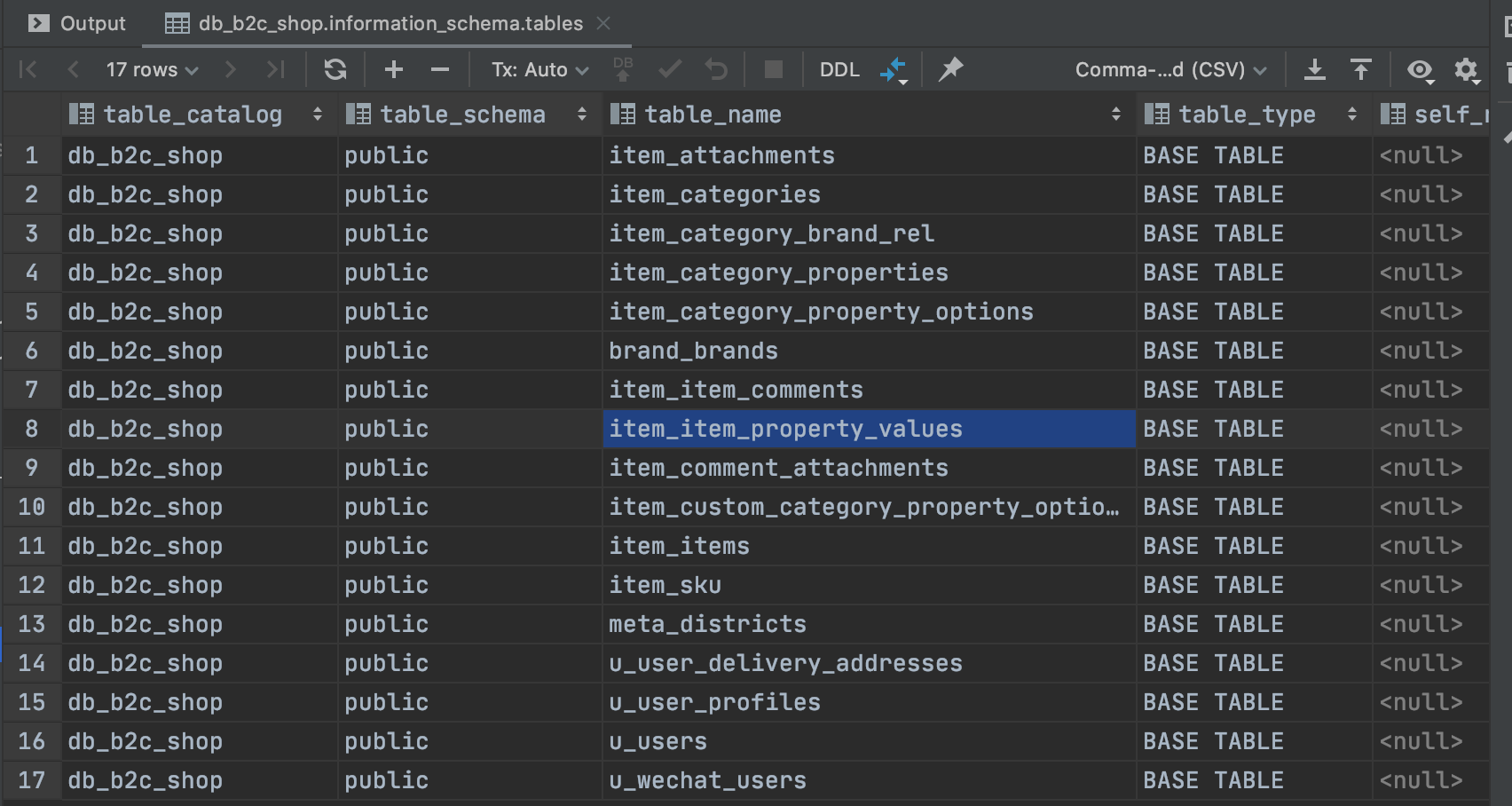Select row number 17 in the gutter
The width and height of the screenshot is (1512, 806).
[x=32, y=780]
